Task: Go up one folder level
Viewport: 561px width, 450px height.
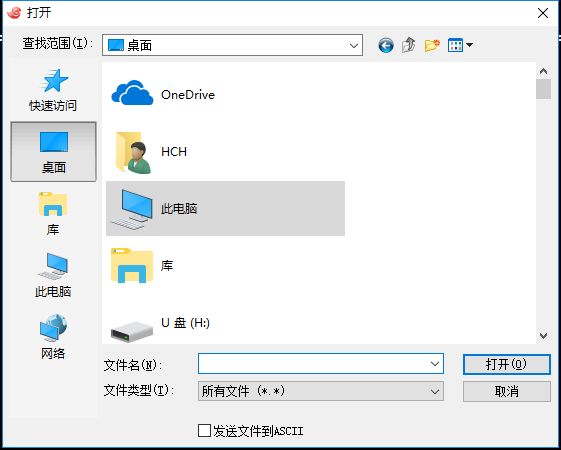Action: point(409,45)
